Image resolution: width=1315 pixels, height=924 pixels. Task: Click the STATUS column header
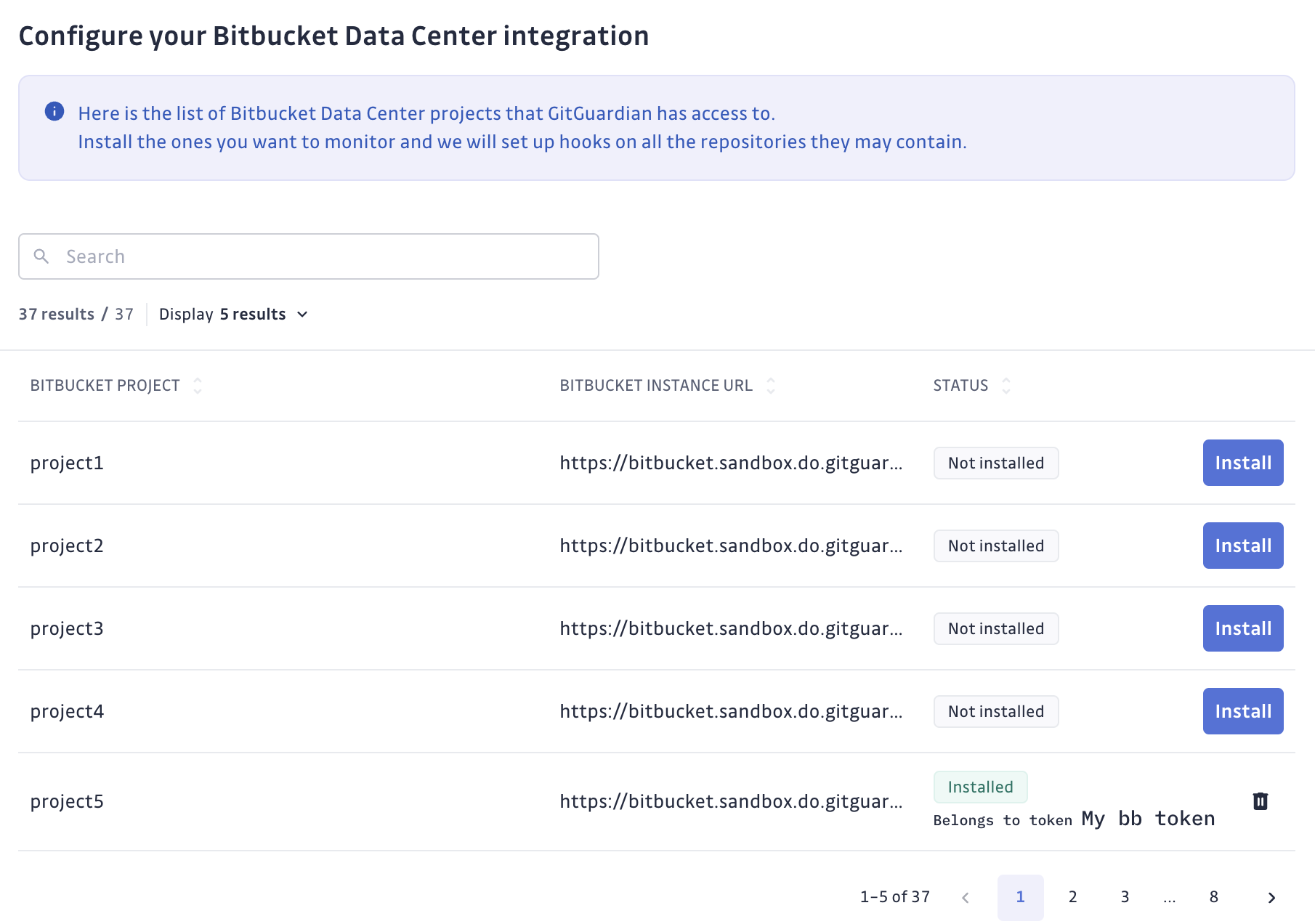click(960, 386)
